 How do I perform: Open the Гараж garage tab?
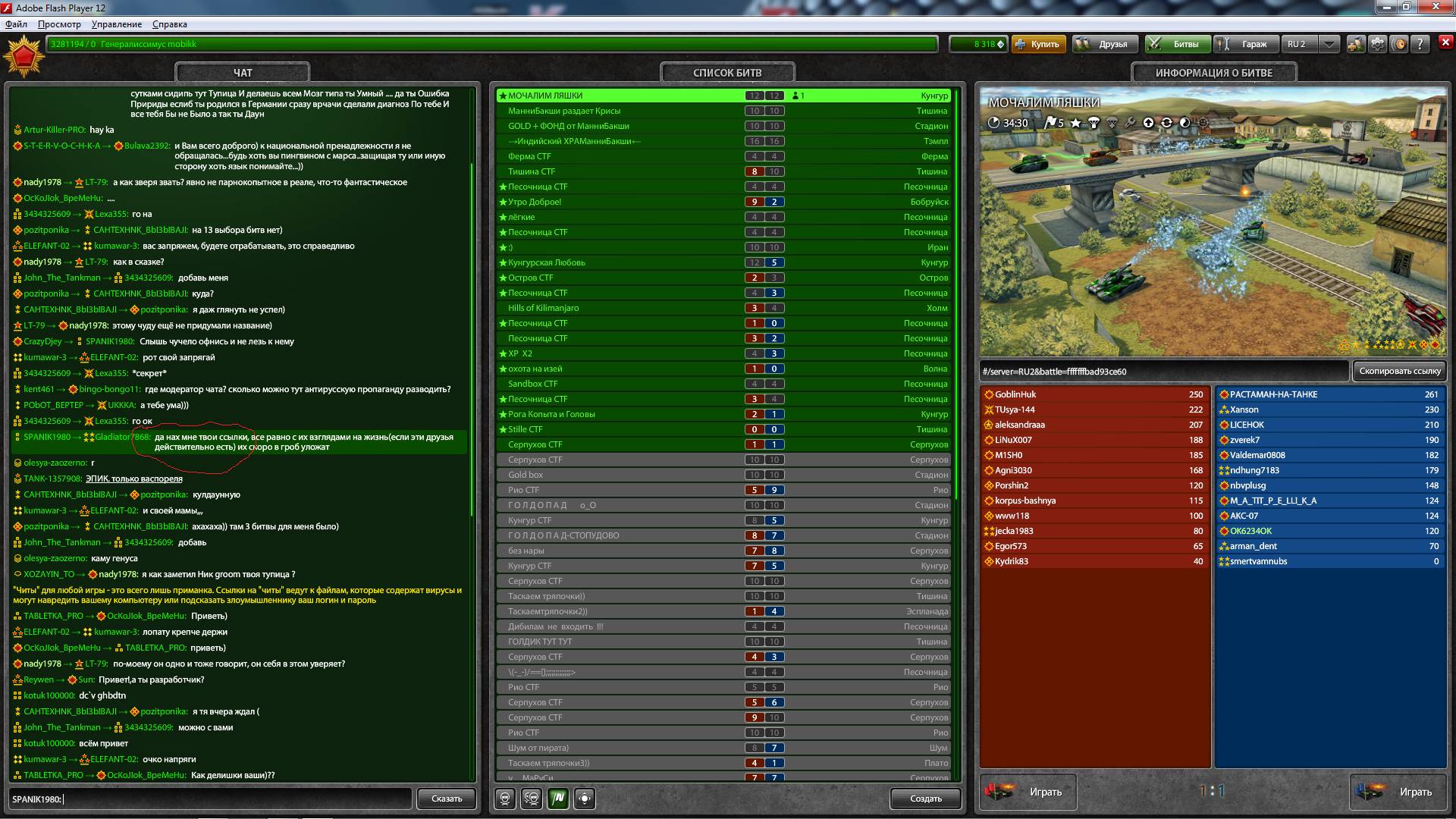point(1245,44)
